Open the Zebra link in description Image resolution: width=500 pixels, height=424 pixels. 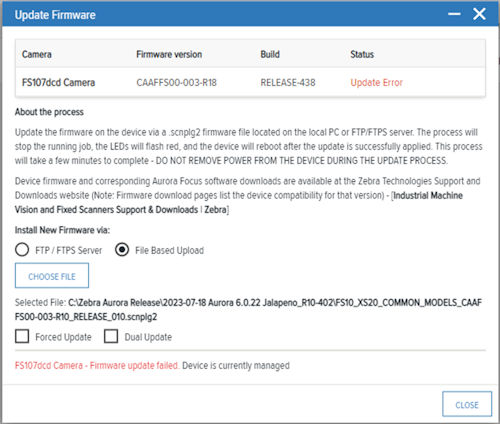pos(215,210)
